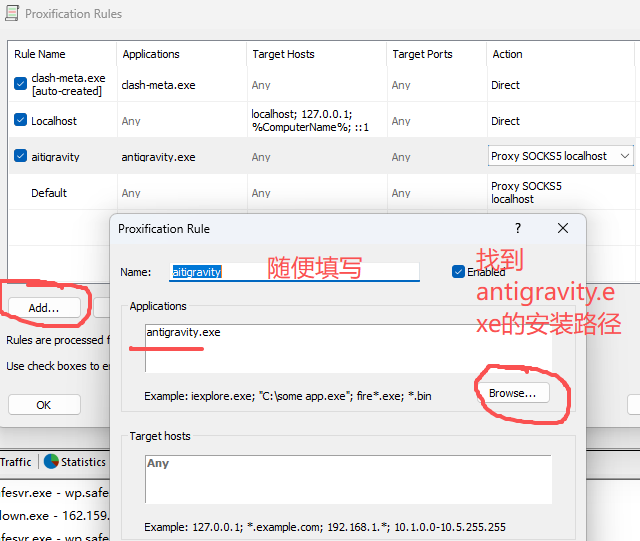
Task: Click the Name input field
Action: 294,272
